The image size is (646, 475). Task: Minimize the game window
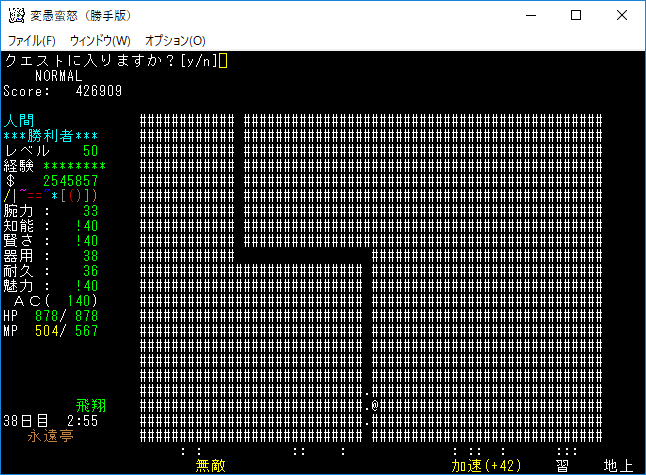coord(530,16)
